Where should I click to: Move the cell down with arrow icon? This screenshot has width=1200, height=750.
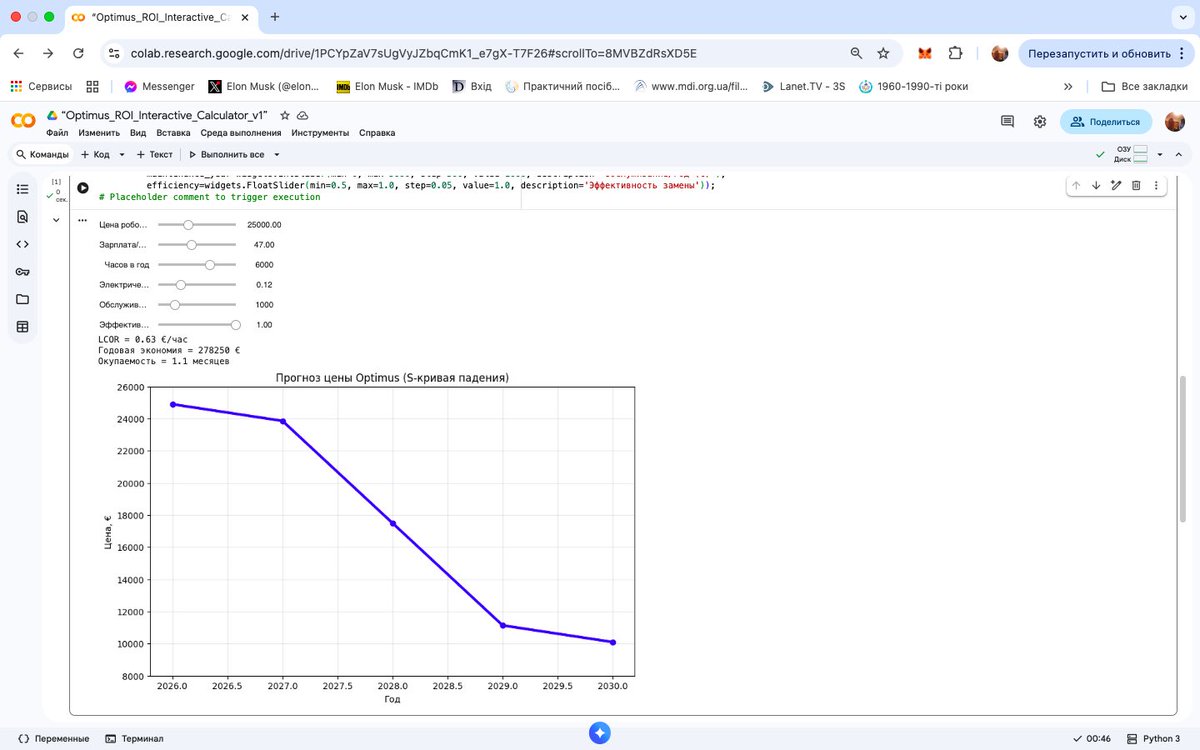tap(1096, 185)
